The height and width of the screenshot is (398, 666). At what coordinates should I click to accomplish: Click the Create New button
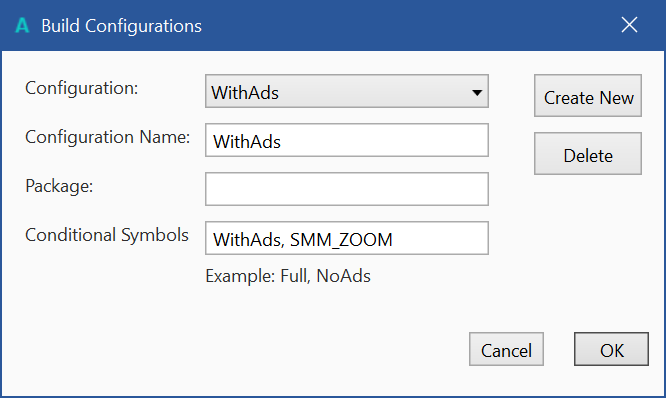point(588,96)
